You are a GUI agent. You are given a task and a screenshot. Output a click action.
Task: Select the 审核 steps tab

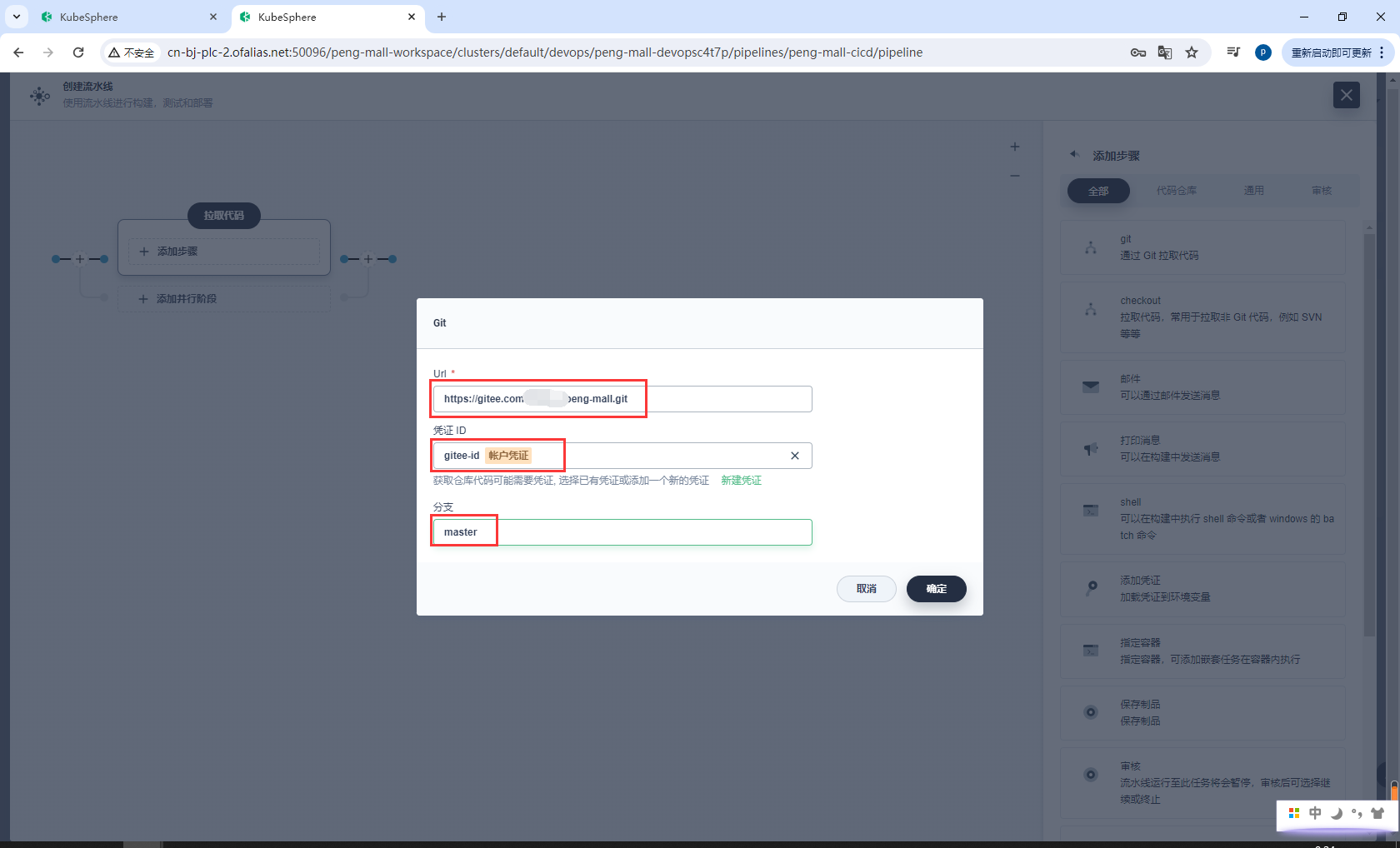tap(1322, 191)
